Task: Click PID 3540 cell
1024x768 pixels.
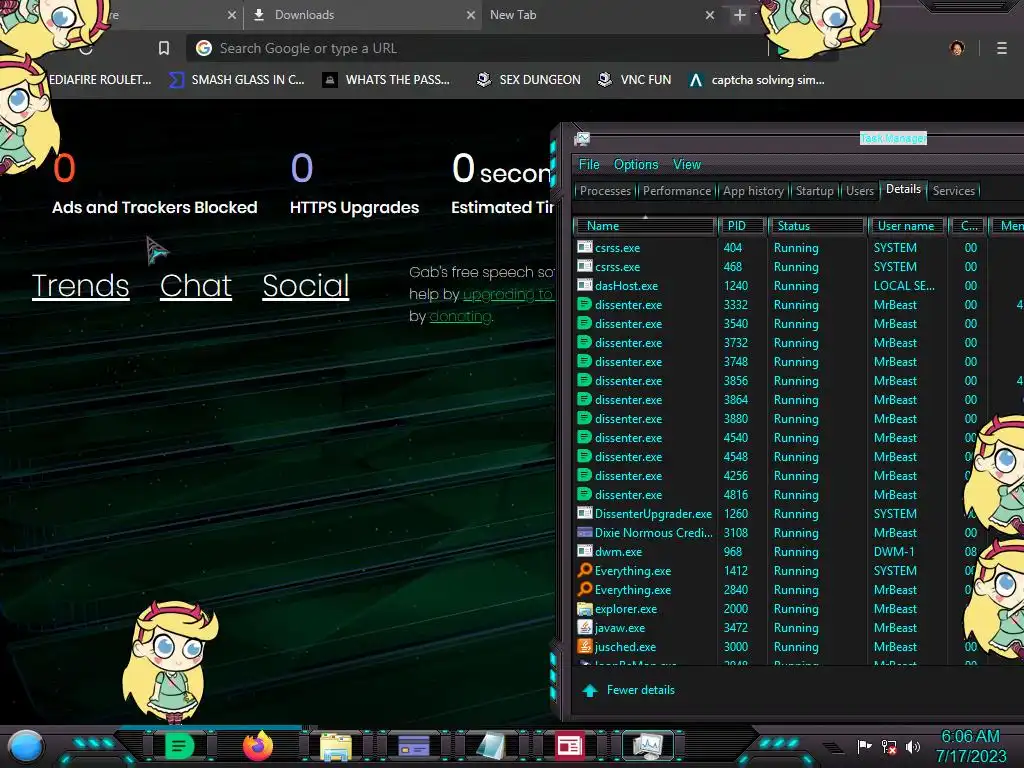Action: point(735,324)
